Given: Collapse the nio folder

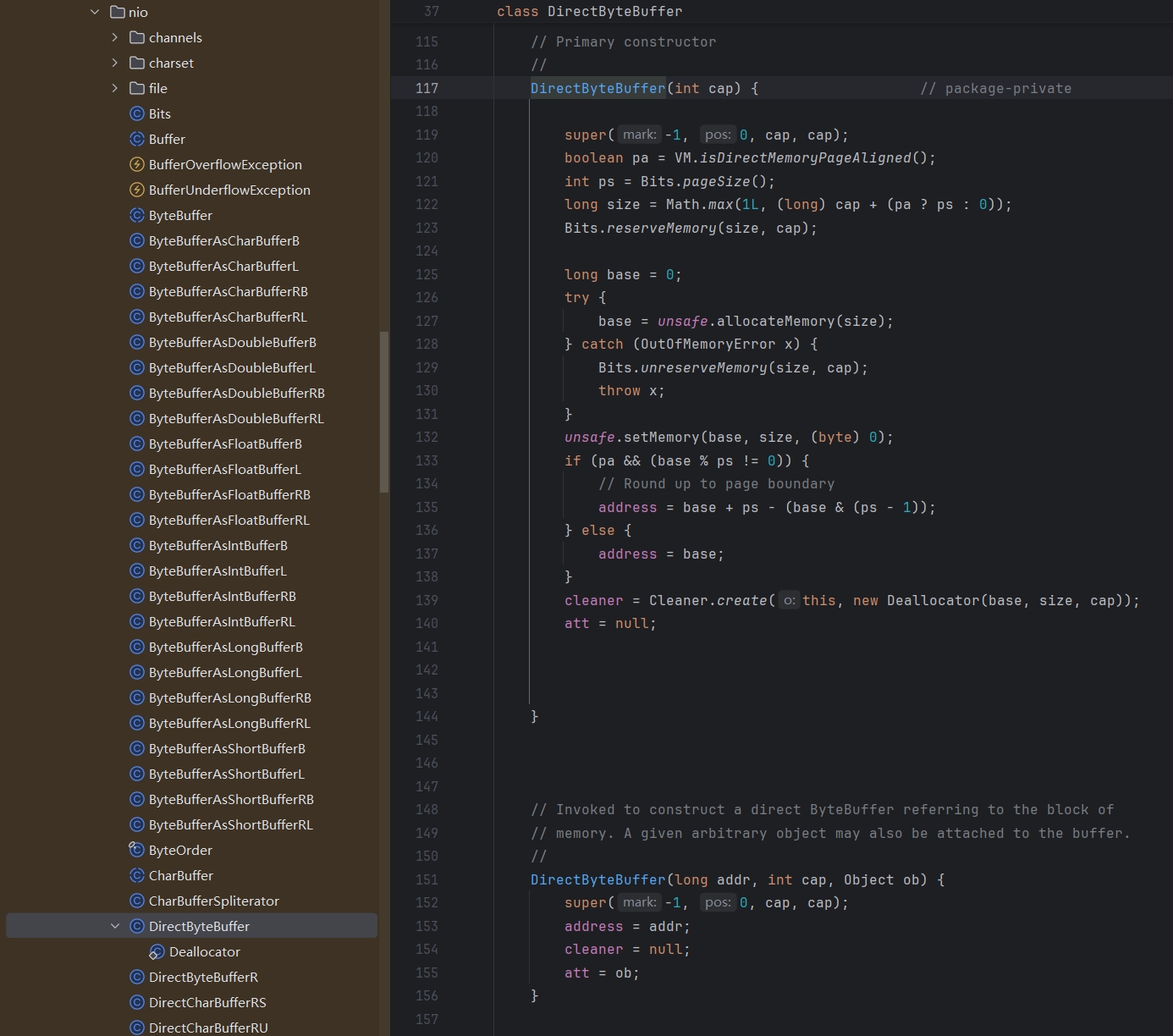Looking at the screenshot, I should click(x=95, y=12).
